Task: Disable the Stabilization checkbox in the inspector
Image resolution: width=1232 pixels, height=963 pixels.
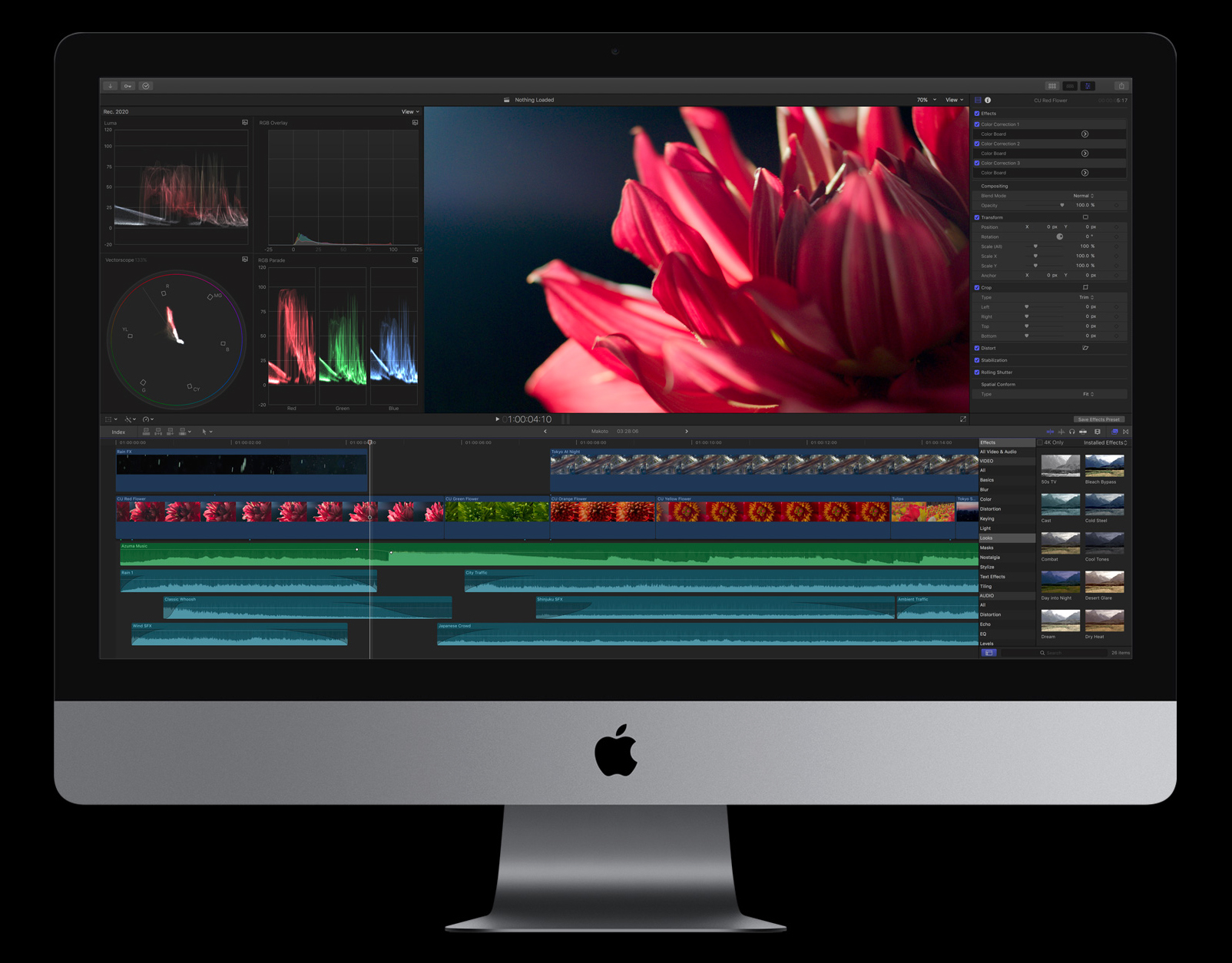Action: coord(978,360)
